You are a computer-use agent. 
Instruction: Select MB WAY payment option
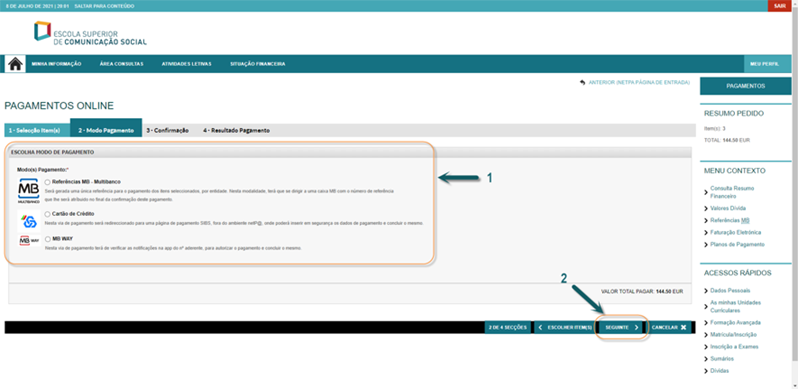pos(47,239)
